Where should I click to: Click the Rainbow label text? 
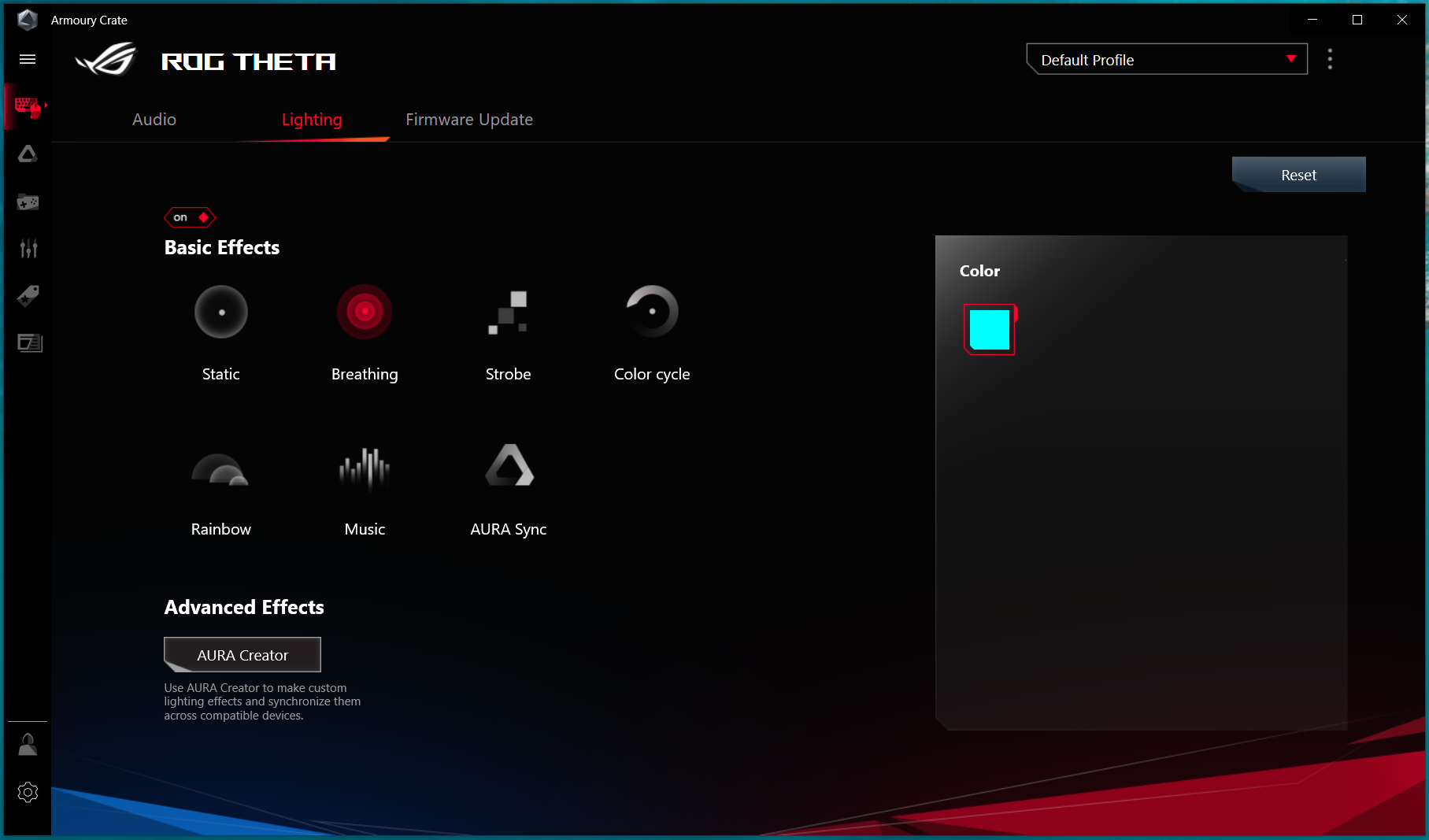click(x=221, y=530)
